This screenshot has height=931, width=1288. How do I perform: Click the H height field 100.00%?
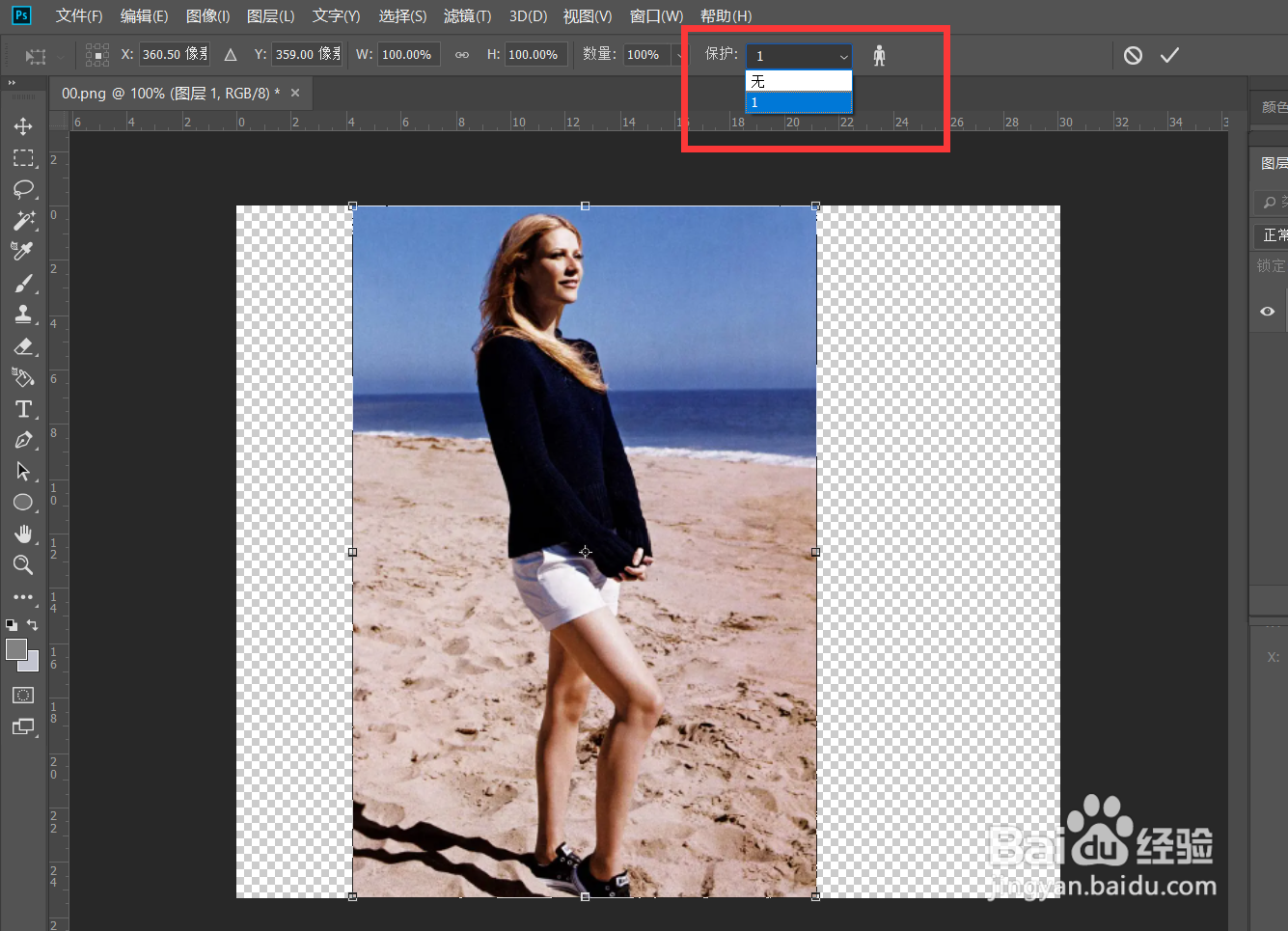click(x=534, y=54)
